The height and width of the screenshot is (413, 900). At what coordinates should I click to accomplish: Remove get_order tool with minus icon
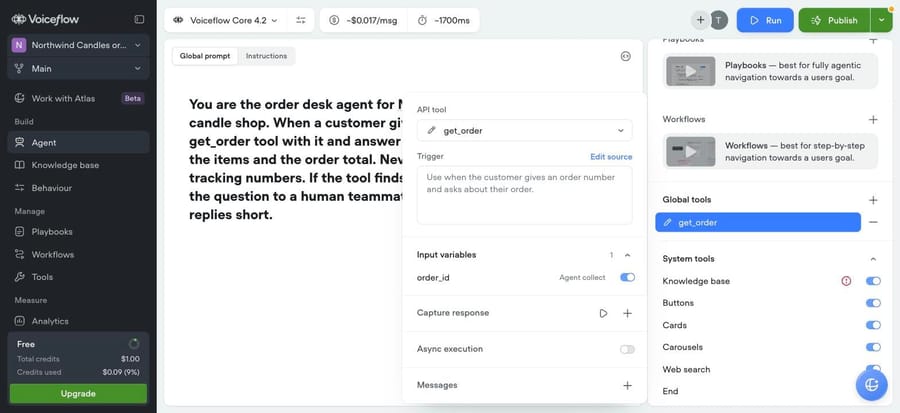click(873, 222)
